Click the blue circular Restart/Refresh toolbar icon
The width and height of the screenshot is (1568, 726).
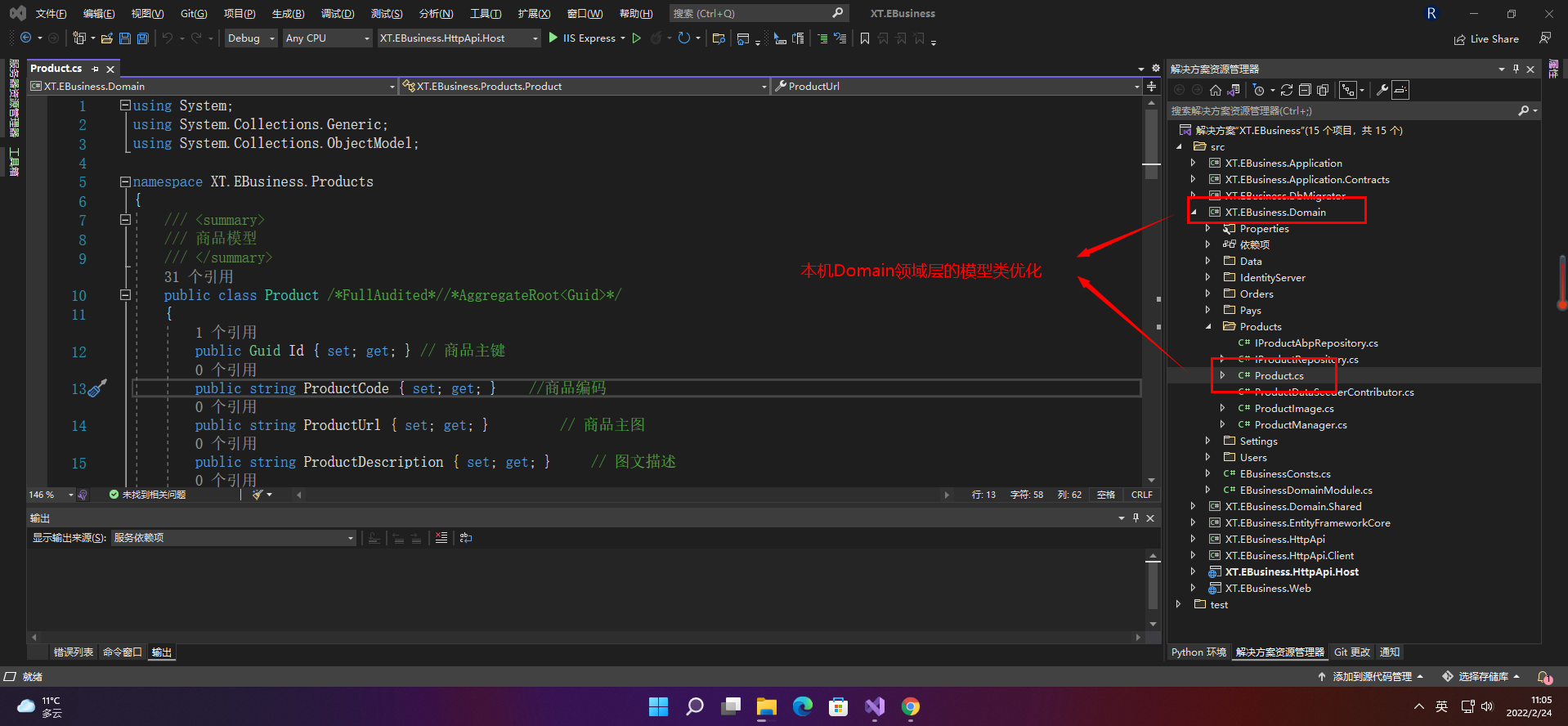[x=684, y=38]
